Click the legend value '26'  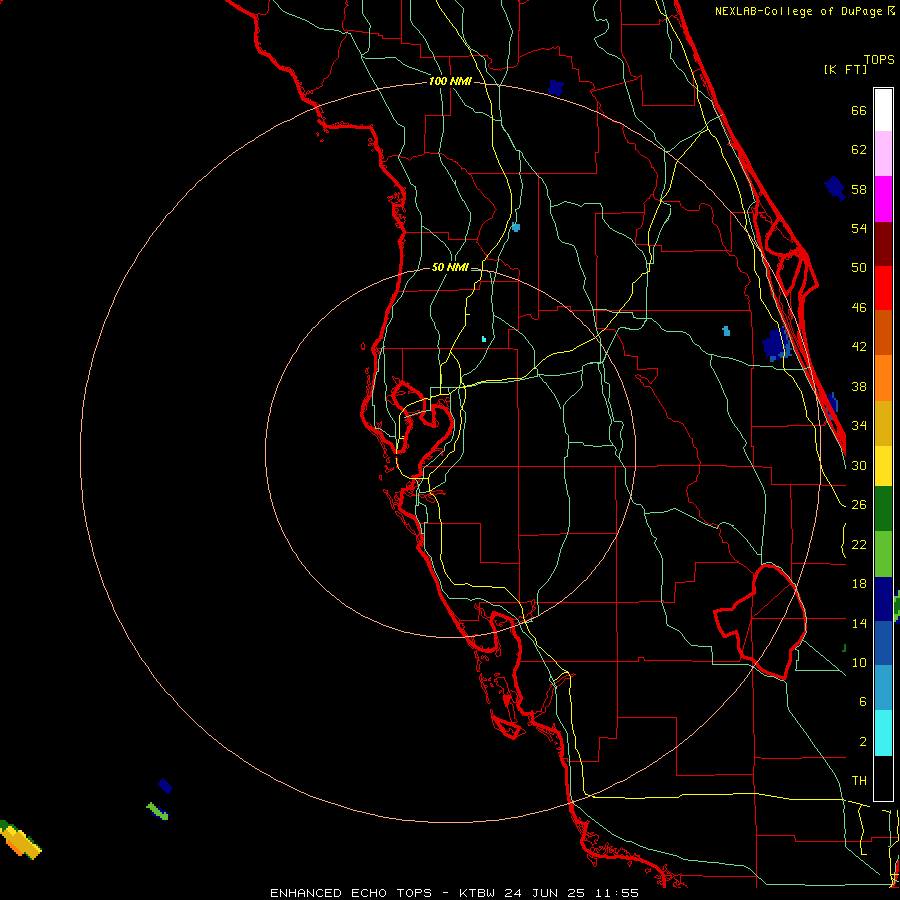(x=859, y=505)
